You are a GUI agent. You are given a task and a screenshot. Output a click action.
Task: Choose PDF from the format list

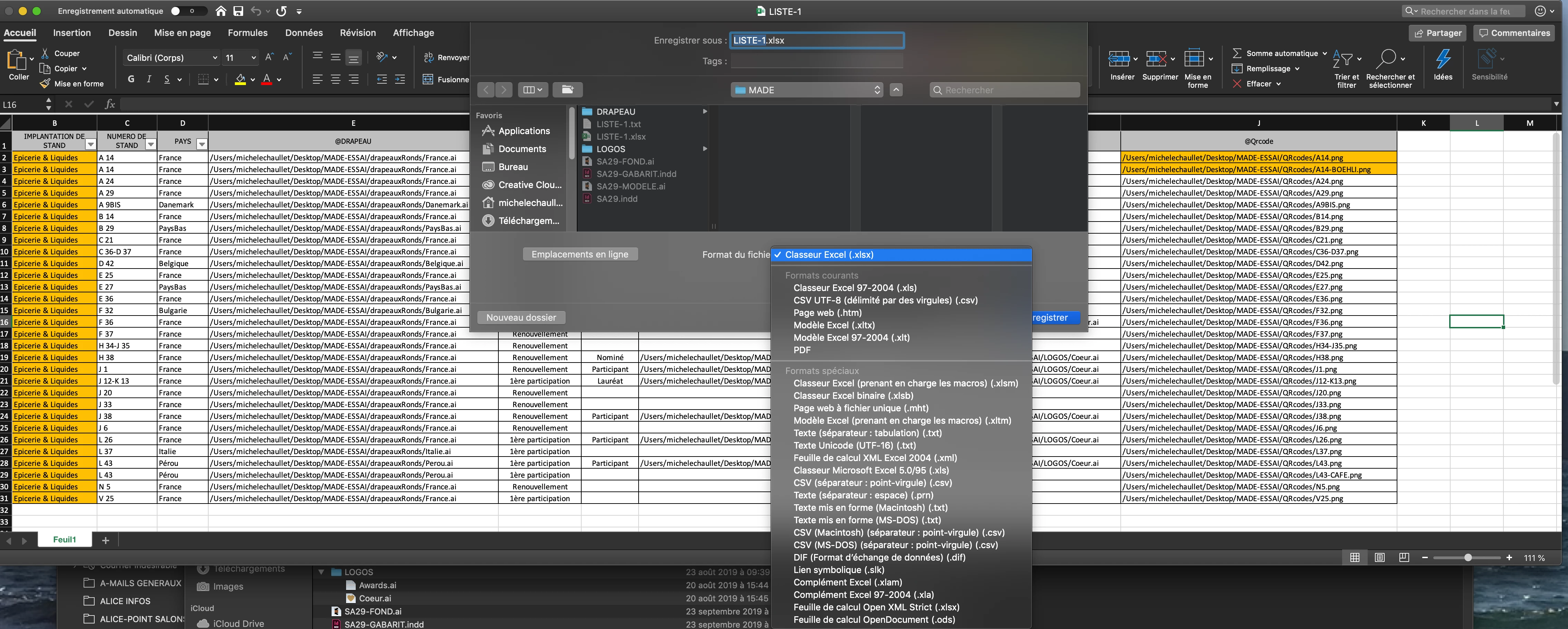802,349
